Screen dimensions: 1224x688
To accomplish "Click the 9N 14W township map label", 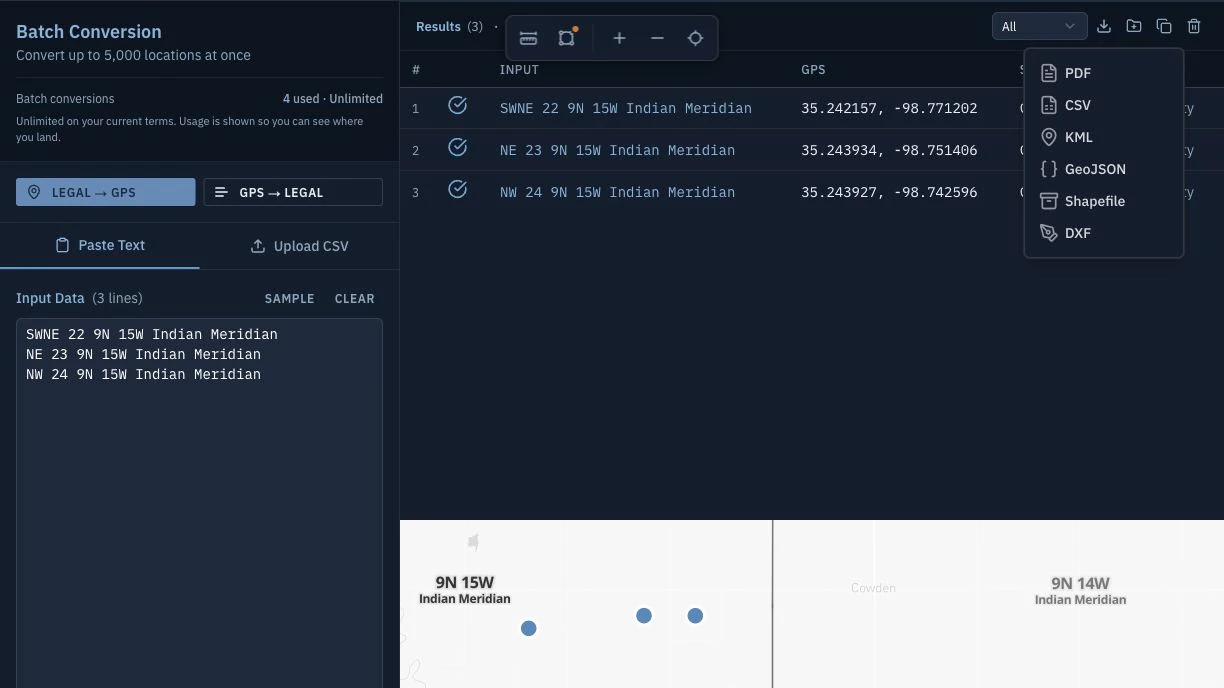I will point(1080,590).
